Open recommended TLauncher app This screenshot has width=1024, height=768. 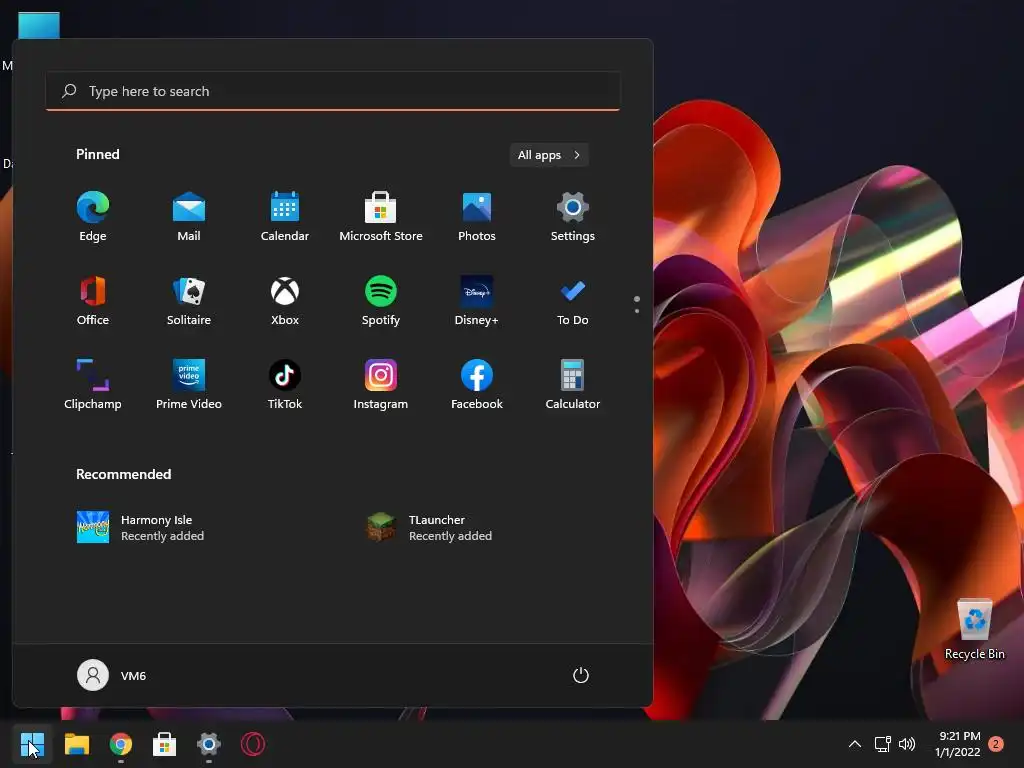pos(429,528)
